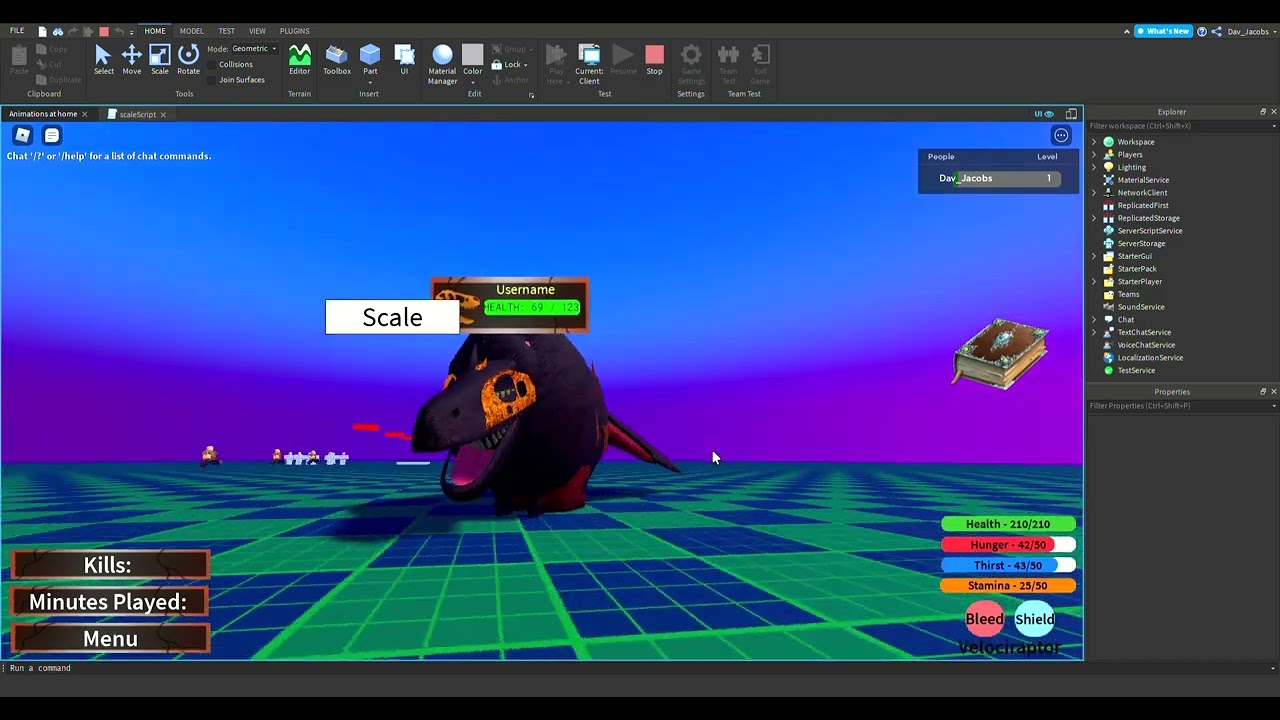
Task: Click the New file icon in quick access bar
Action: pyautogui.click(x=42, y=31)
